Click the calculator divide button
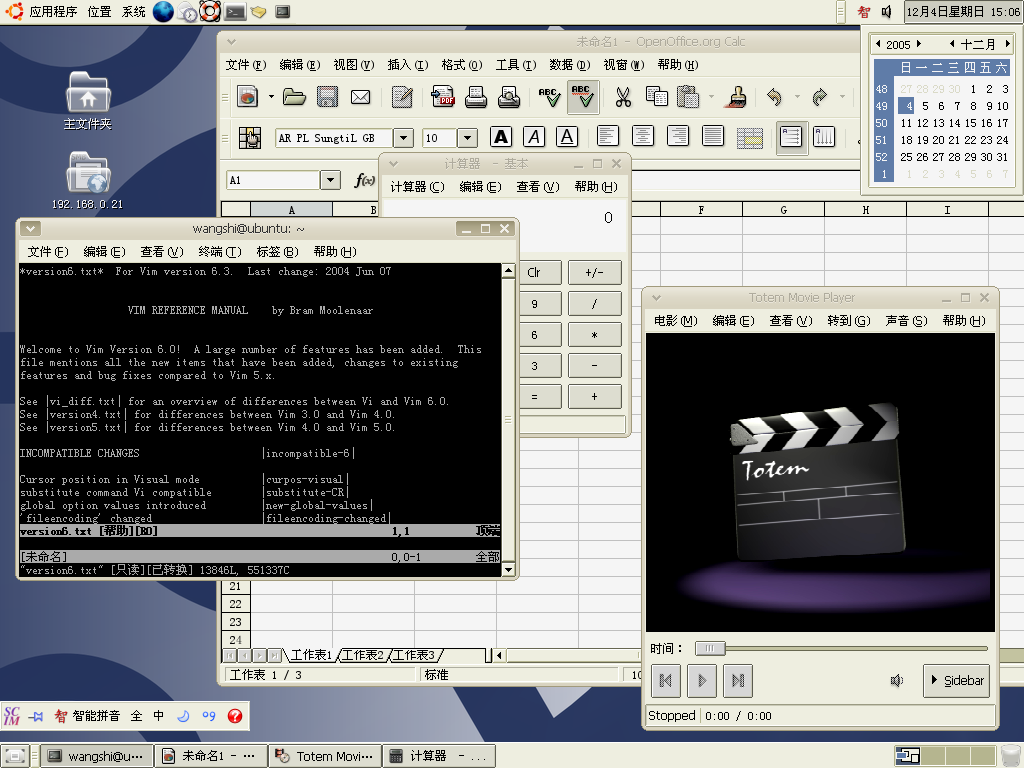 (594, 304)
